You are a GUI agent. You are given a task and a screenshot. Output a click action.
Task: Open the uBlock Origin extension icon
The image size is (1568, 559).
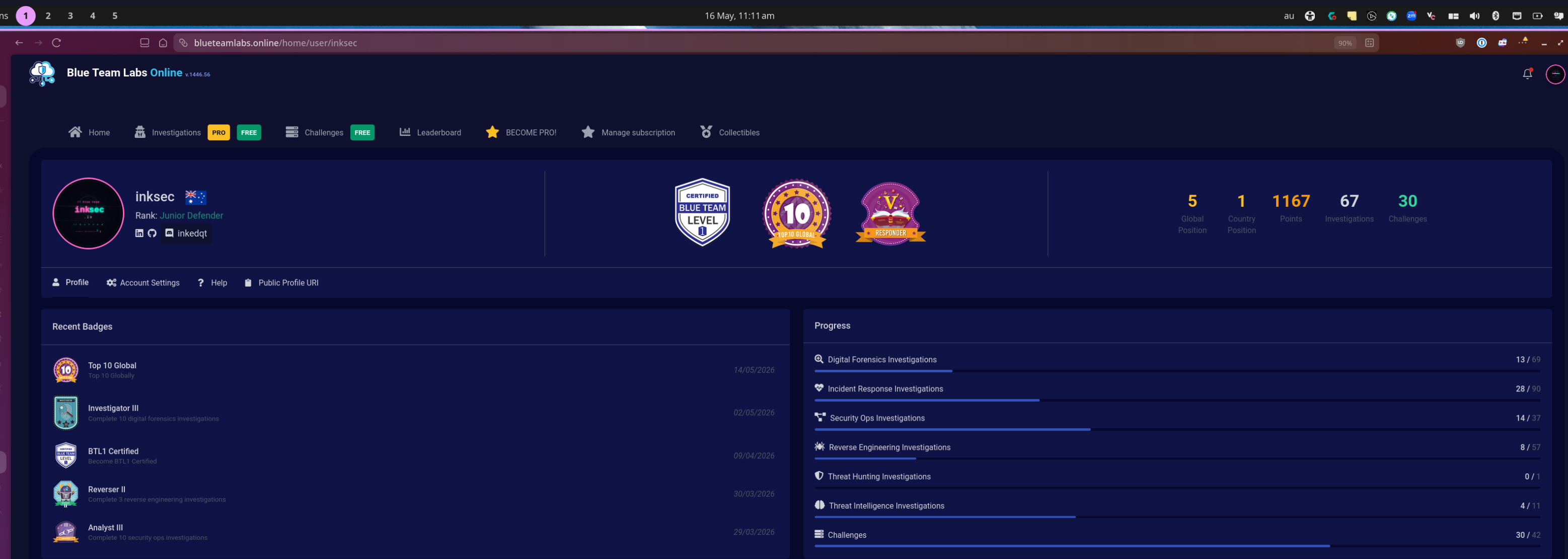click(1460, 43)
